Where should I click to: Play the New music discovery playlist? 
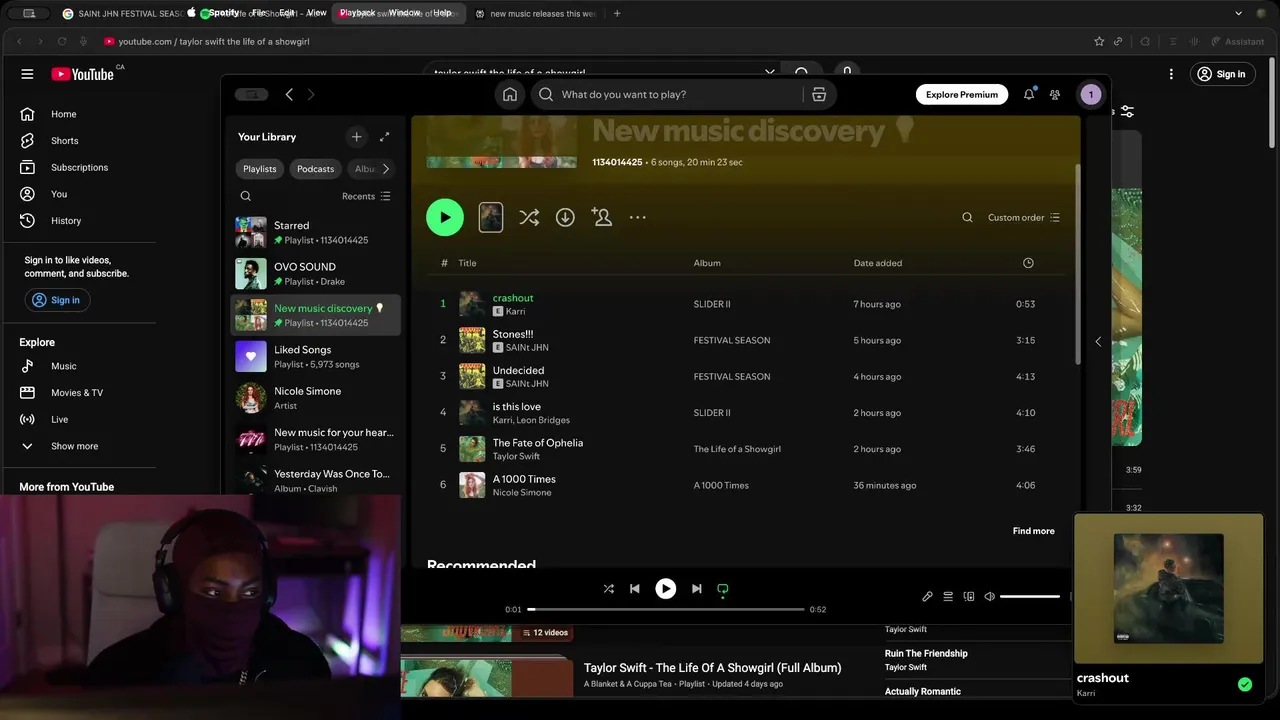pos(445,217)
